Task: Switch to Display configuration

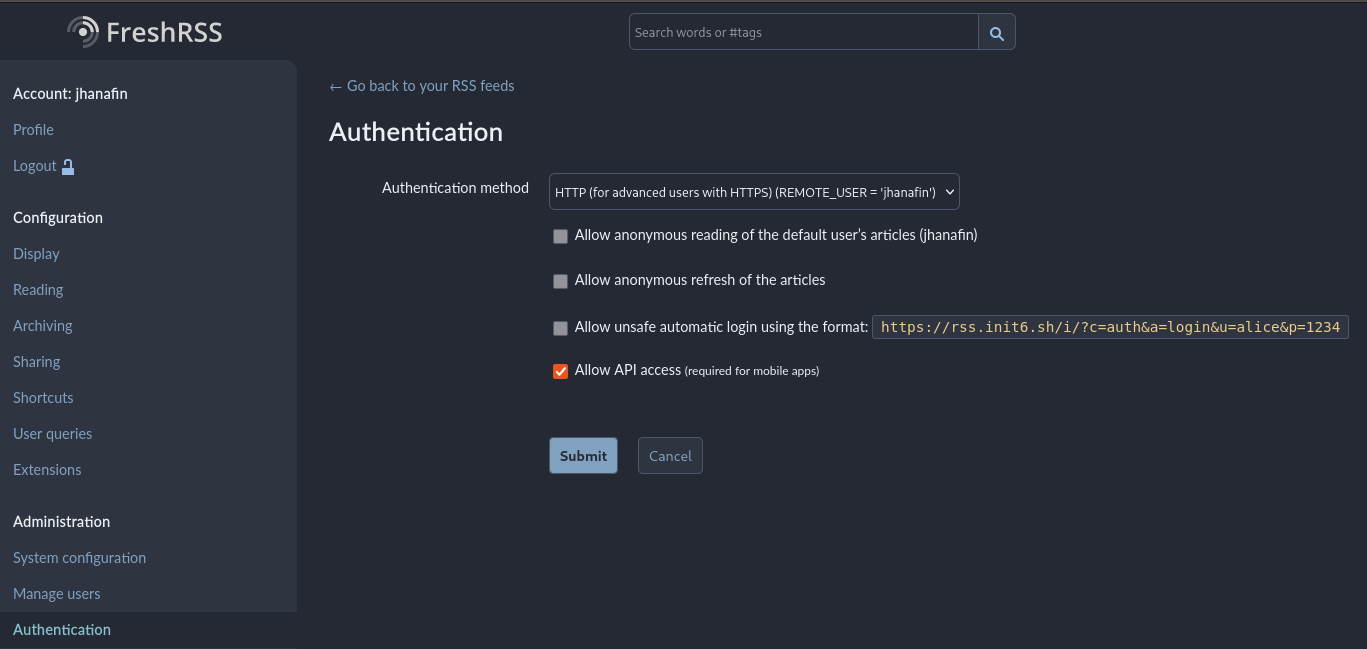Action: tap(36, 253)
